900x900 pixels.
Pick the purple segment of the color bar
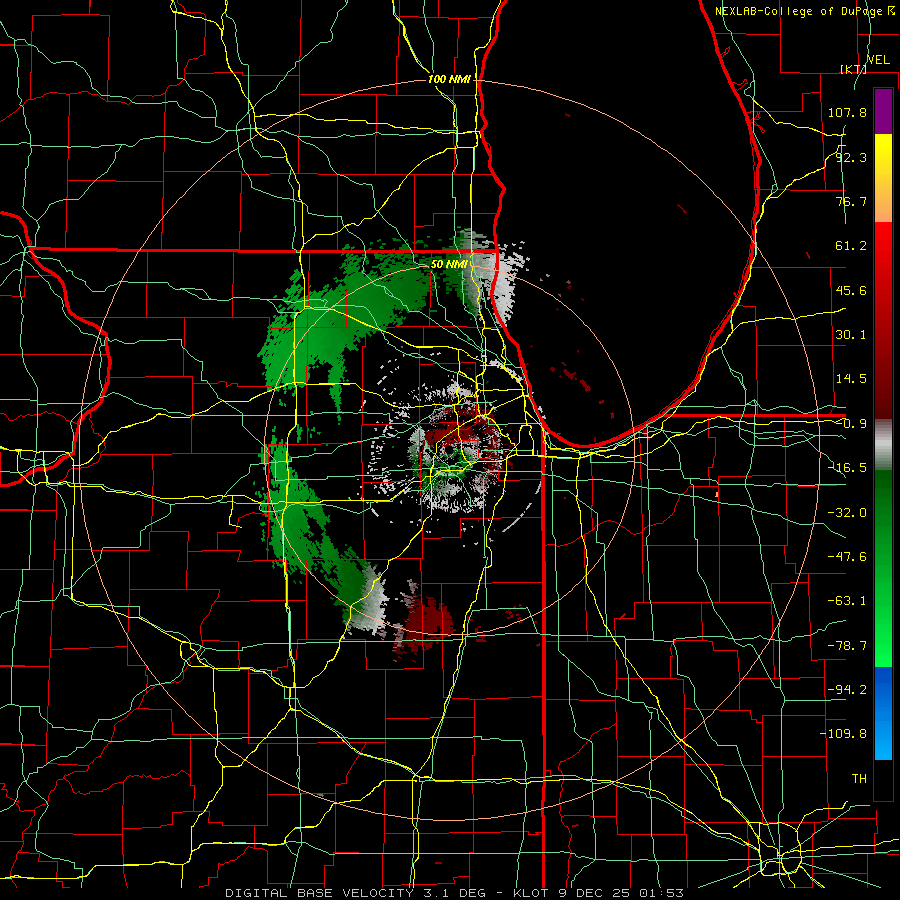883,111
